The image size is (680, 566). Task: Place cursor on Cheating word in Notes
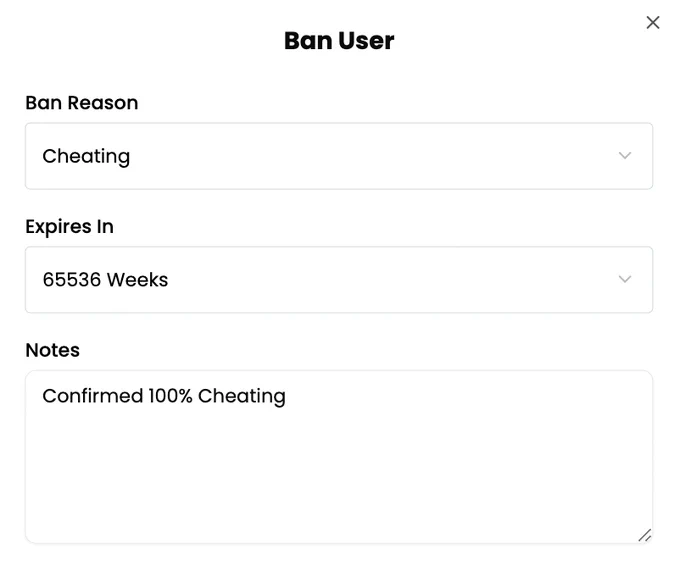click(242, 396)
